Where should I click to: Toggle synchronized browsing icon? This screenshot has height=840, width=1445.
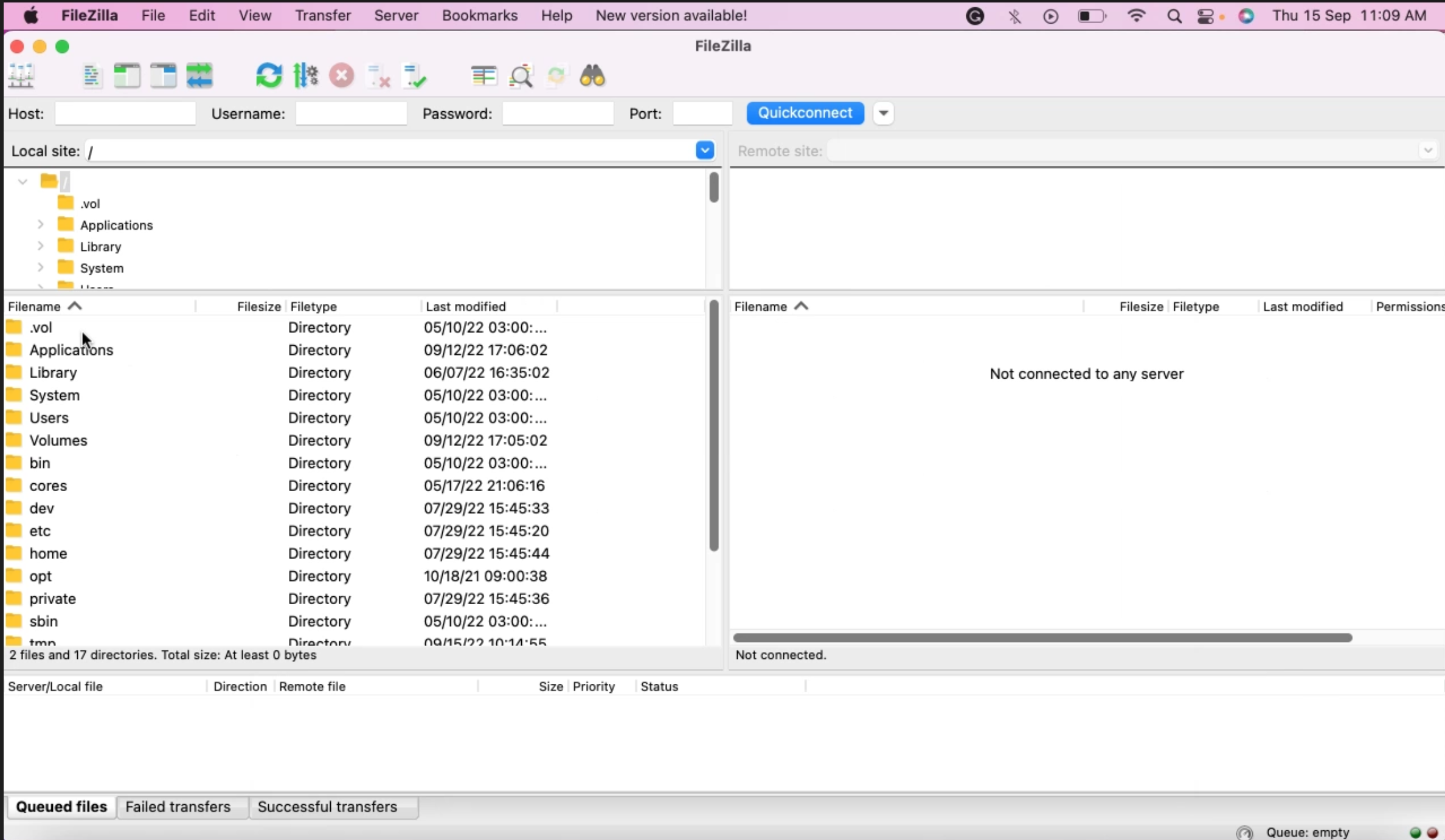click(x=556, y=76)
